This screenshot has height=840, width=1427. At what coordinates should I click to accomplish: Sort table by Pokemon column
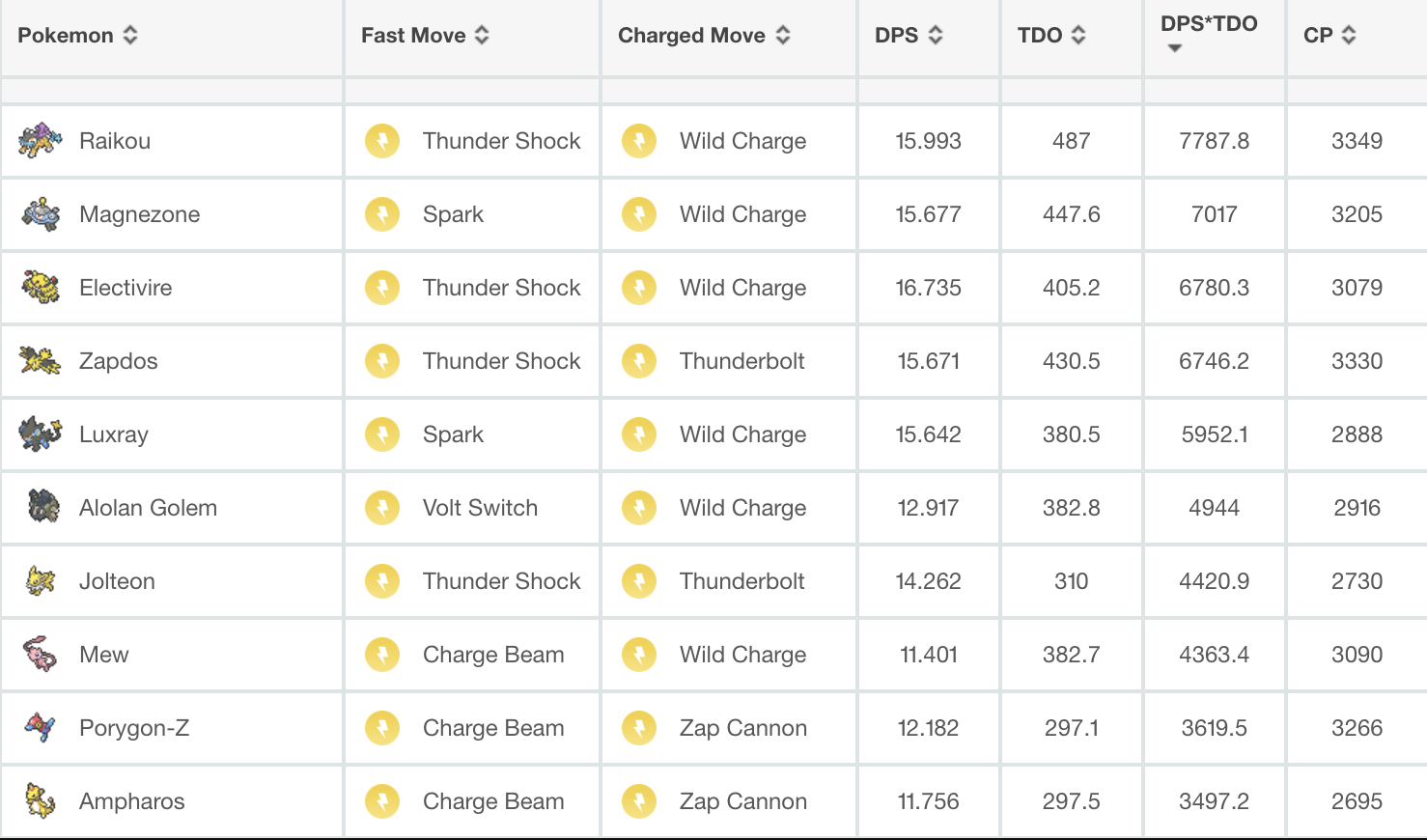pos(130,36)
